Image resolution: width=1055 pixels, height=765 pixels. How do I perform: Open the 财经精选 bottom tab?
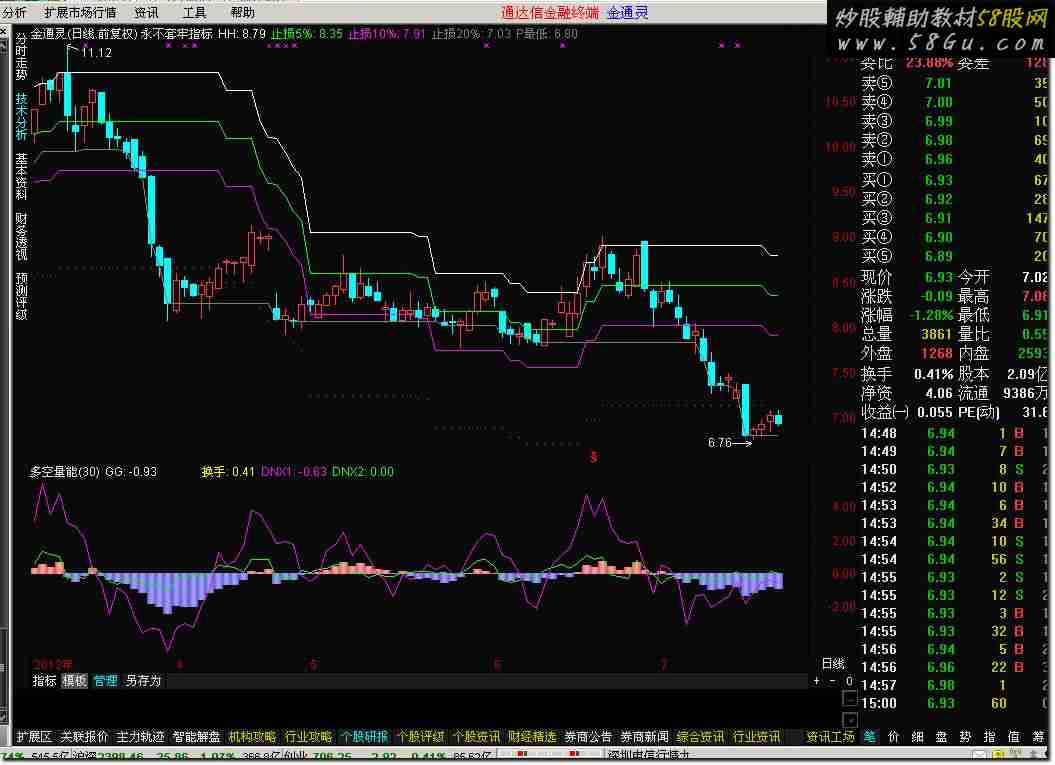pyautogui.click(x=532, y=737)
